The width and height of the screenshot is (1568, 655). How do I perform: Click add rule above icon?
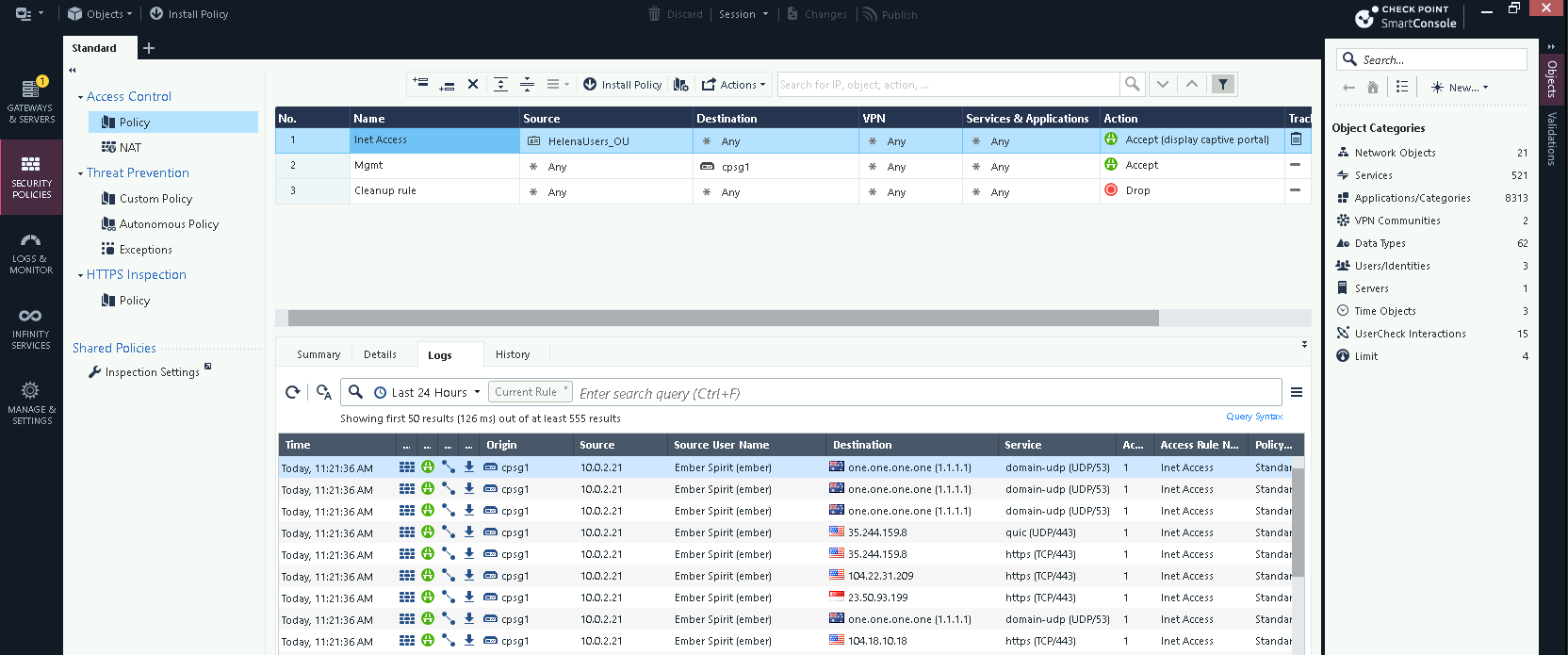[x=420, y=83]
